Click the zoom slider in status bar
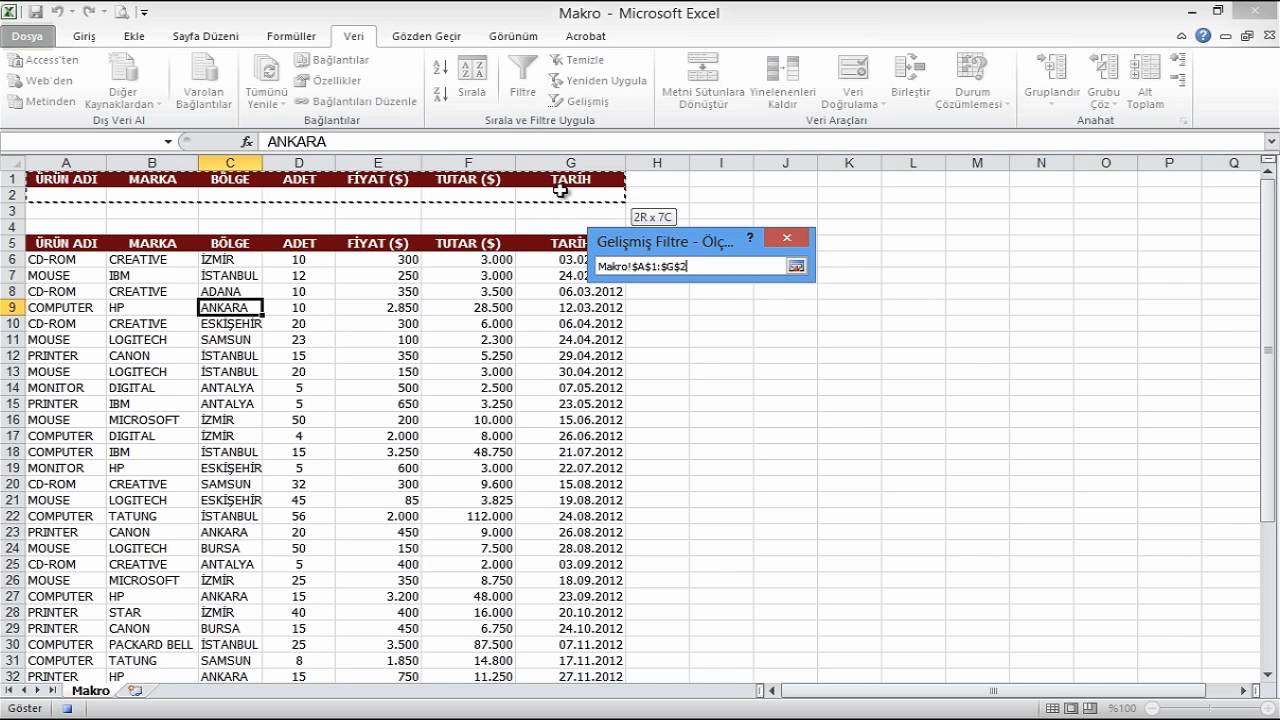1280x720 pixels. 1208,709
